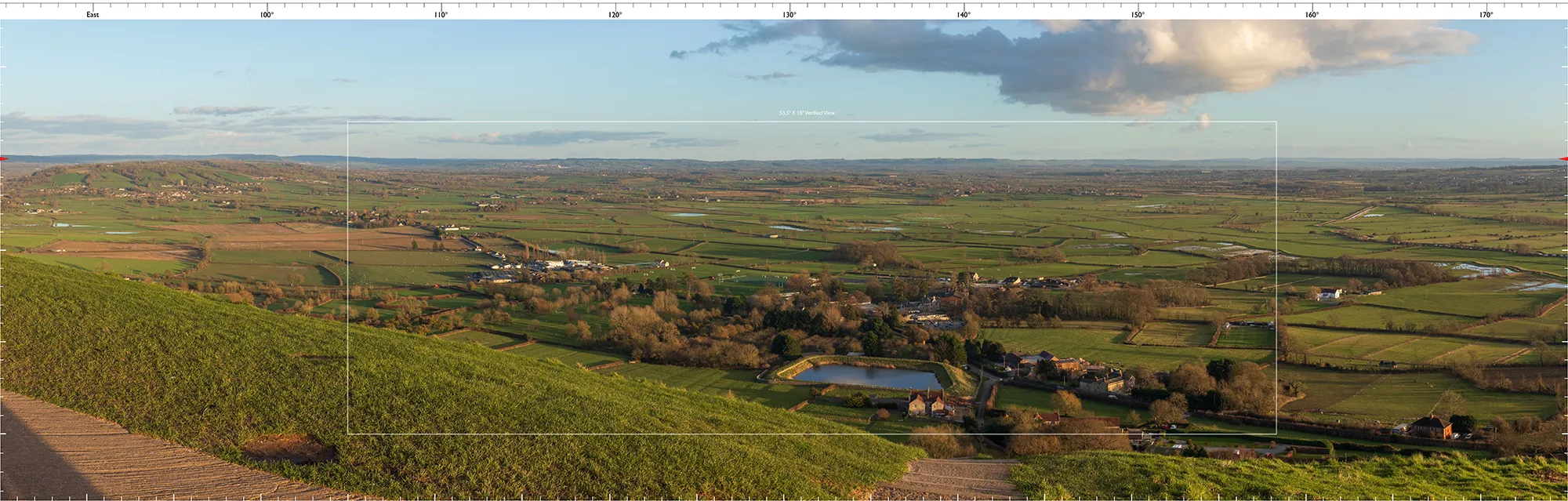Select the 110° bearing mark
This screenshot has width=1568, height=501.
click(x=441, y=15)
